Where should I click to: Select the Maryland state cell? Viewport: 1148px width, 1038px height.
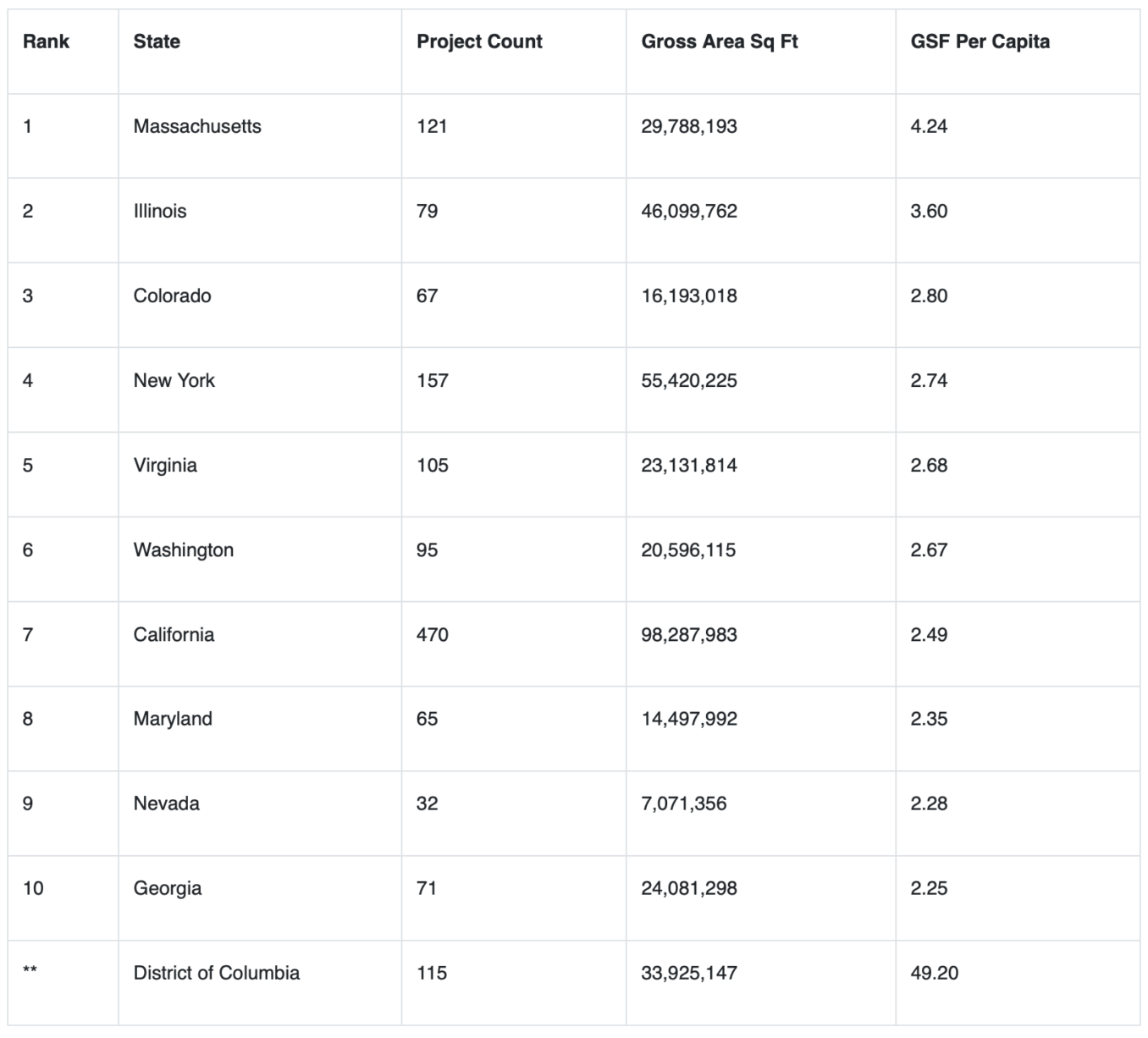click(173, 719)
